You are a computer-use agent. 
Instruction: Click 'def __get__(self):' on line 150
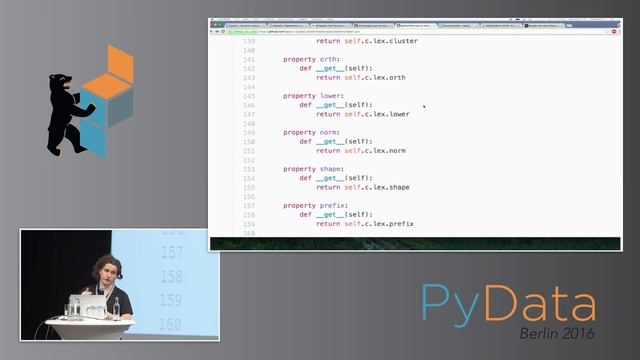tap(336, 142)
